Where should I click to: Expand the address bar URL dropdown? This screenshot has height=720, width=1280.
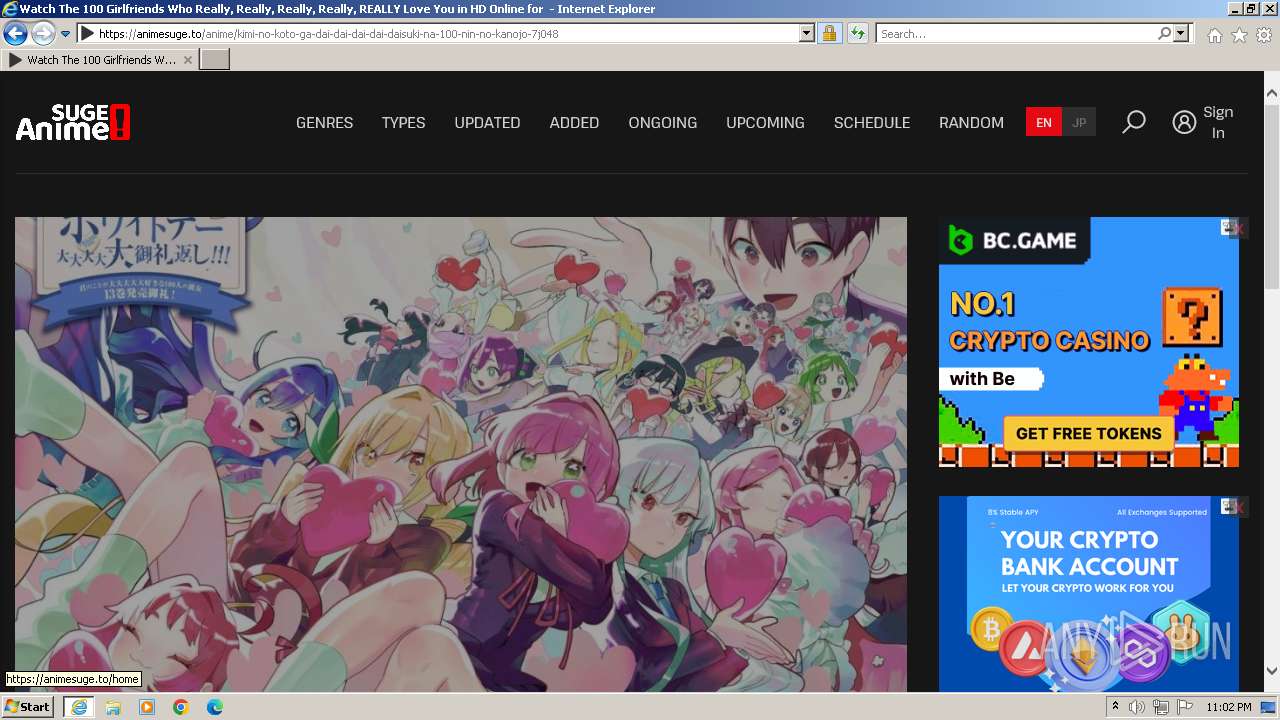807,33
